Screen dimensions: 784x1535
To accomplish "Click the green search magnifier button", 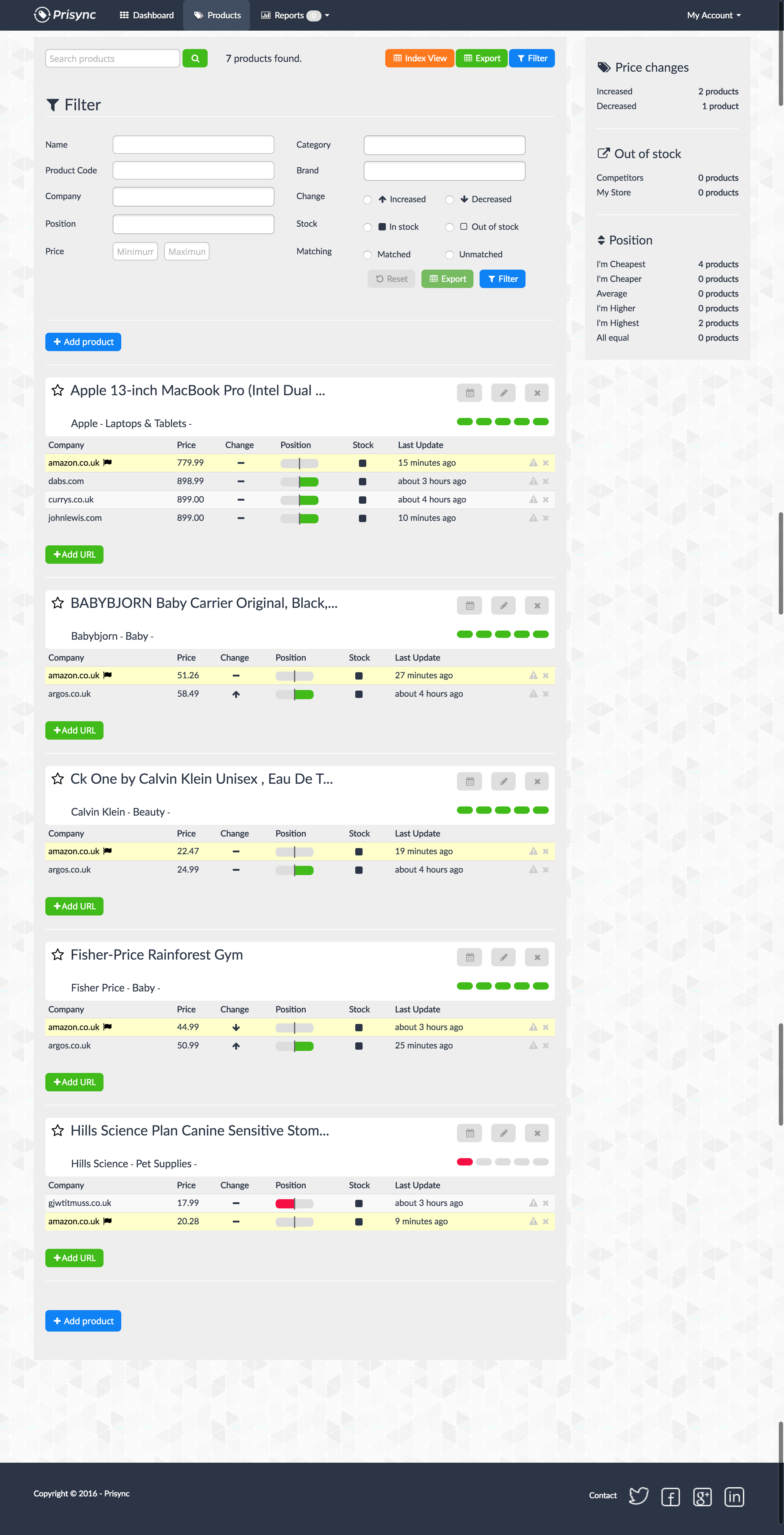I will (195, 59).
